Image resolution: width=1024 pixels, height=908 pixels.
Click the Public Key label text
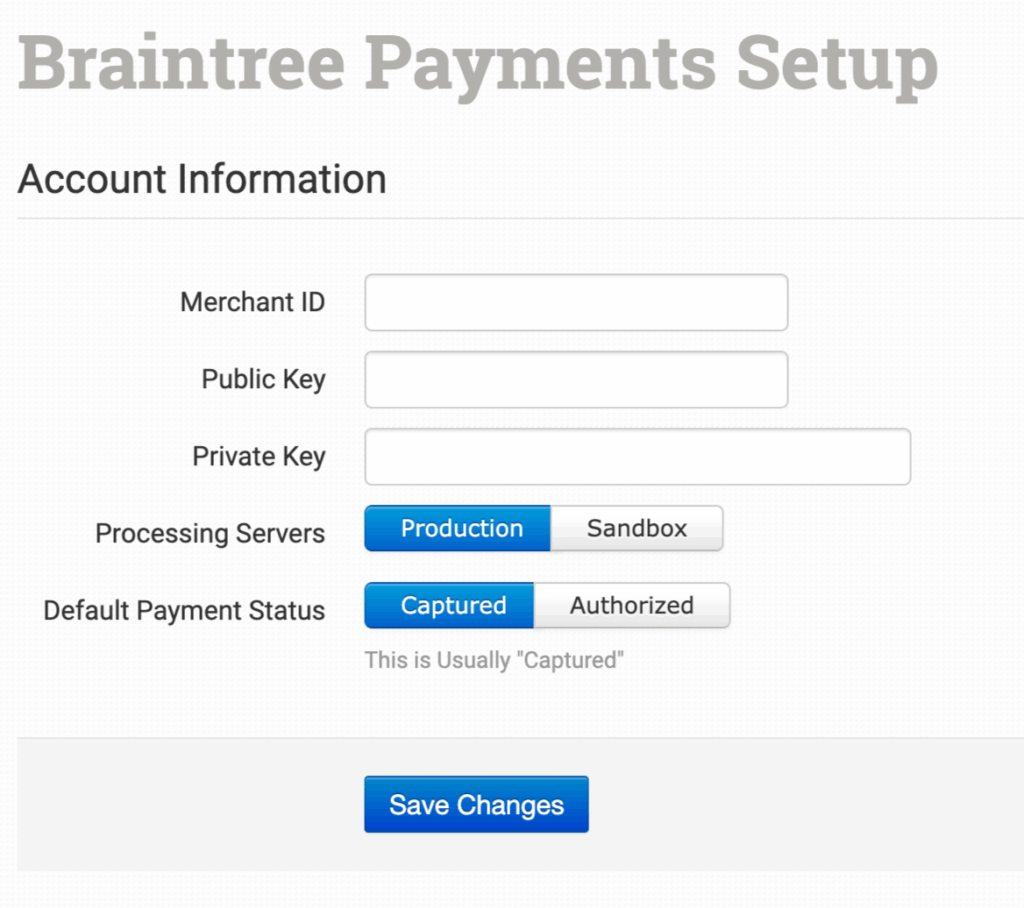[263, 379]
